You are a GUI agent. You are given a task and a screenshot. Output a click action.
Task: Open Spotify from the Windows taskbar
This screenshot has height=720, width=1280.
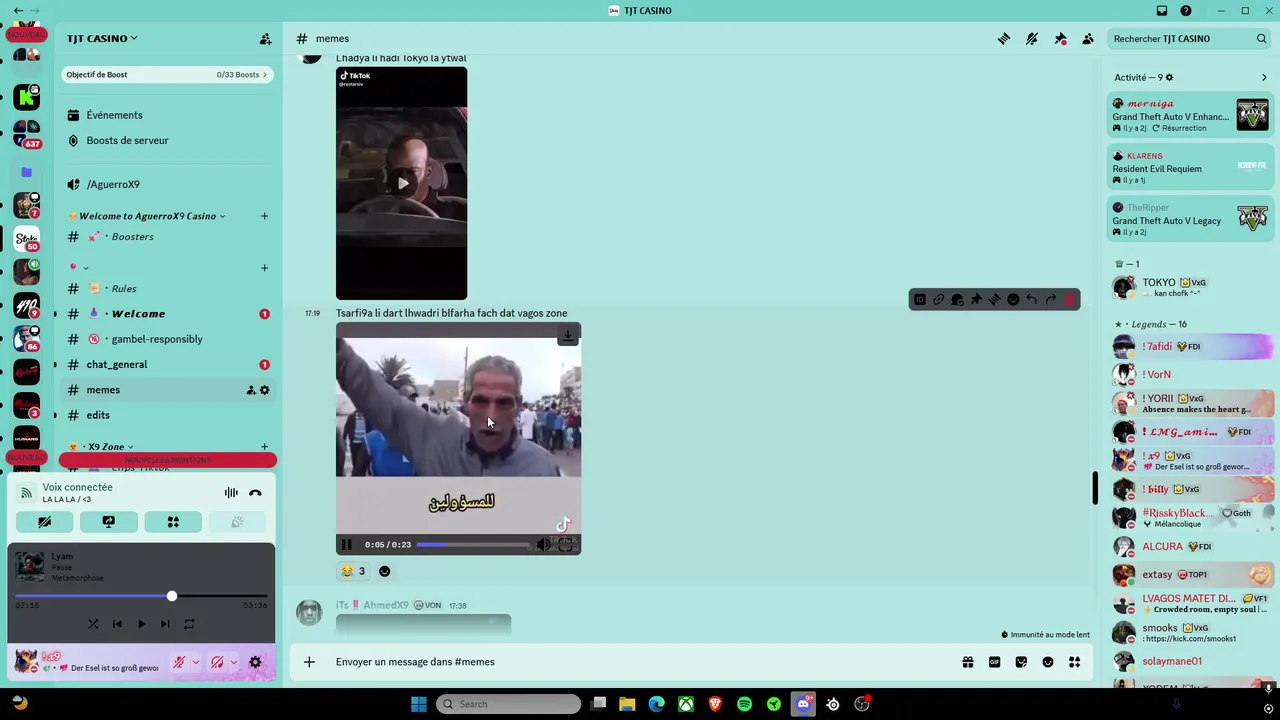click(x=744, y=704)
